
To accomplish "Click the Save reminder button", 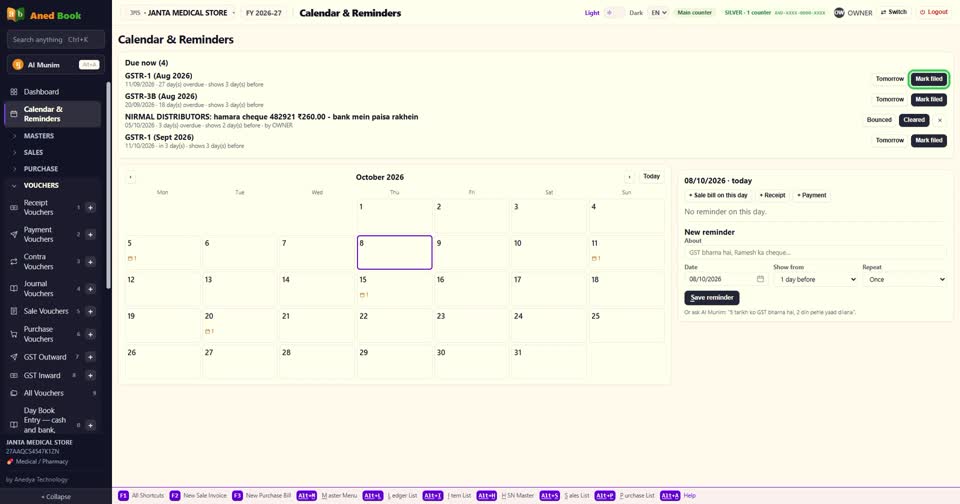I will [711, 298].
